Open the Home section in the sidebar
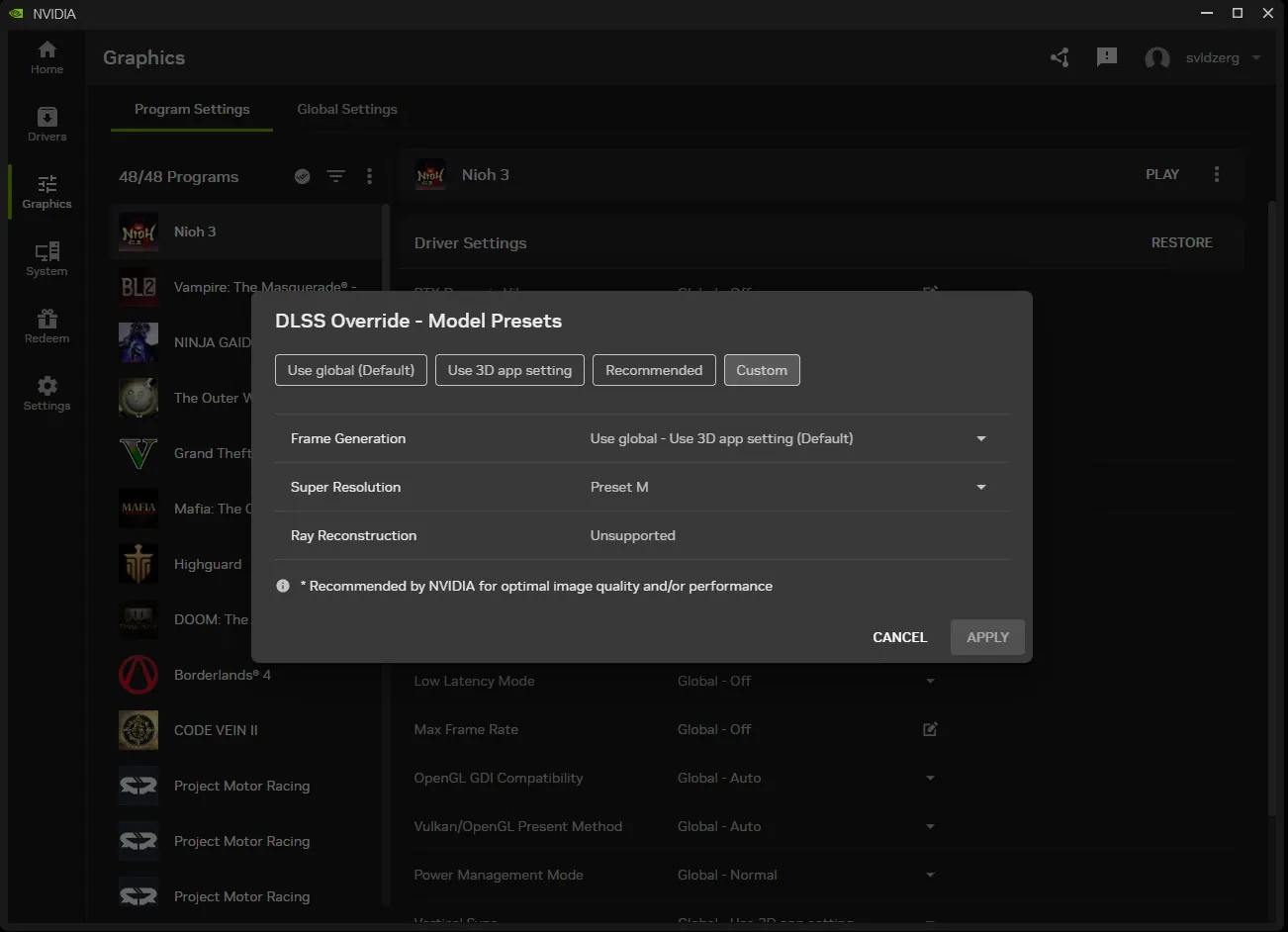Image resolution: width=1288 pixels, height=932 pixels. (46, 57)
